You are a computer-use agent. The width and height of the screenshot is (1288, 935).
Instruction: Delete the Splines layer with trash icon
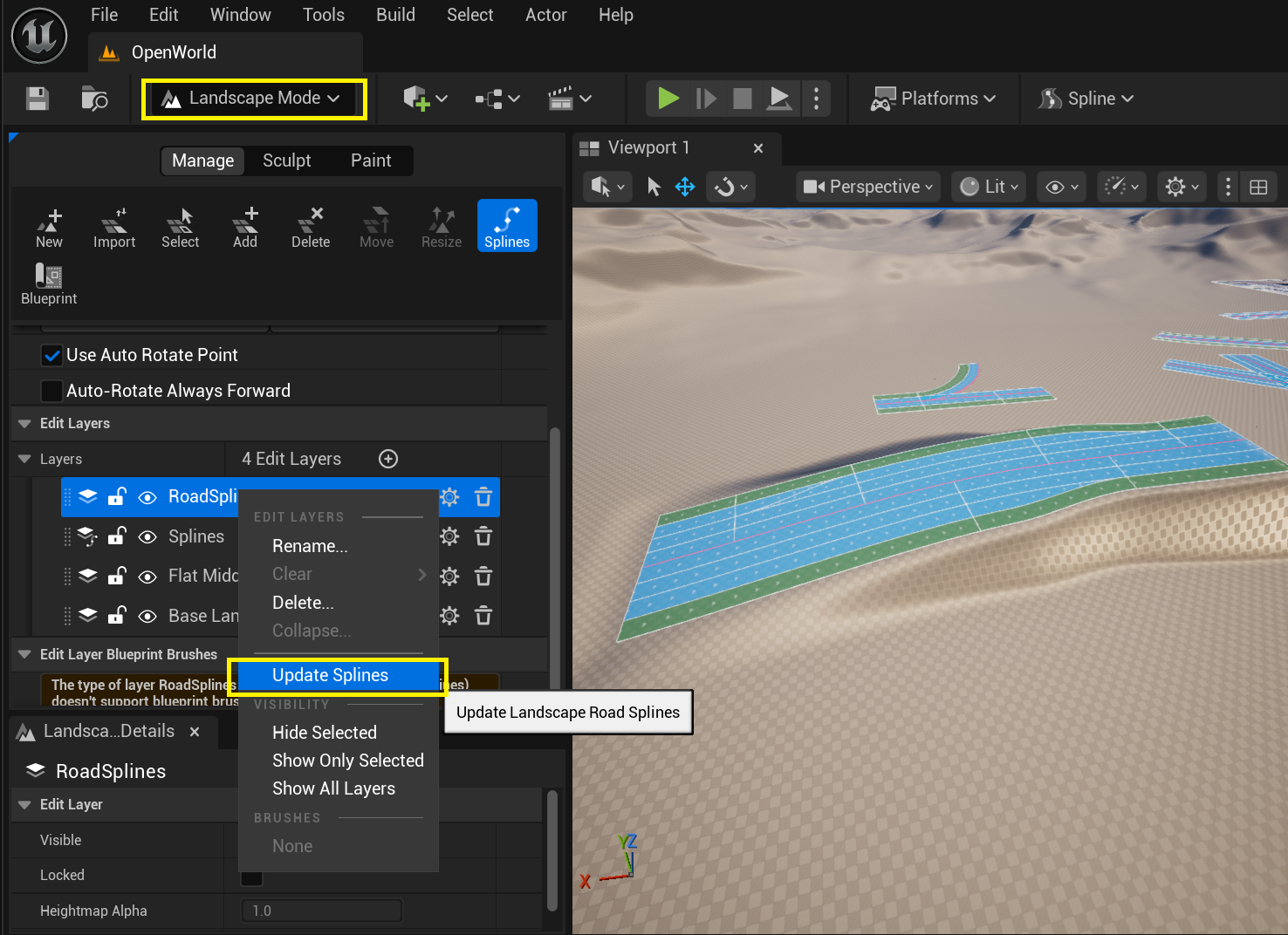pos(483,536)
